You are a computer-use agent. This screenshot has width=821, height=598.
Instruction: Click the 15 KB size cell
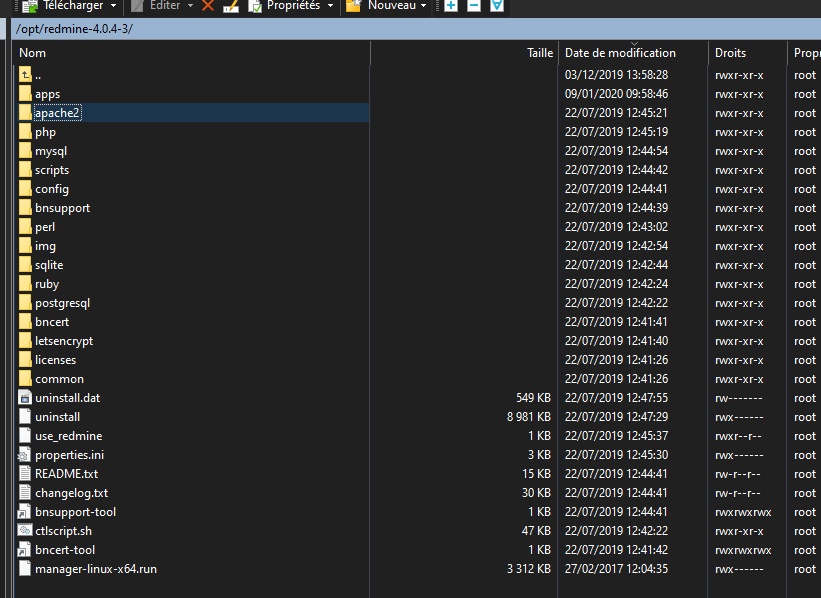(x=536, y=474)
